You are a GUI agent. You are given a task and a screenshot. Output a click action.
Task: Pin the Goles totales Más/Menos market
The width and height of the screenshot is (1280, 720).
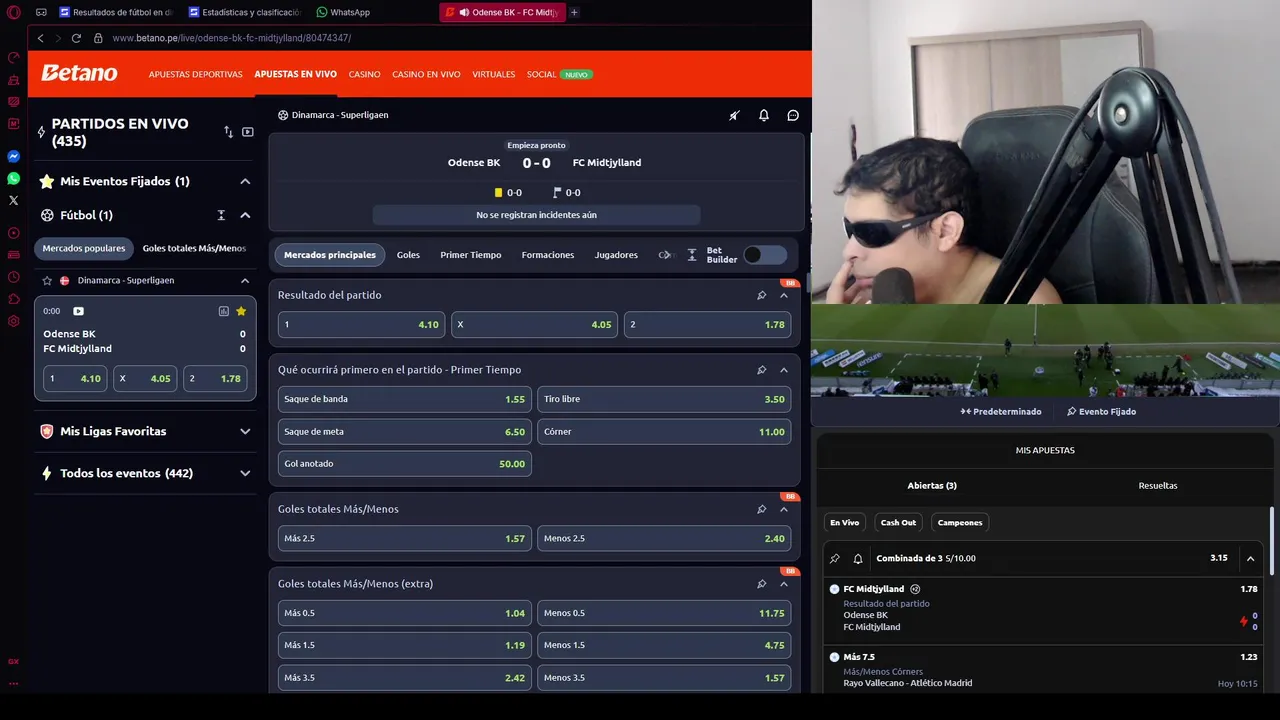point(761,509)
